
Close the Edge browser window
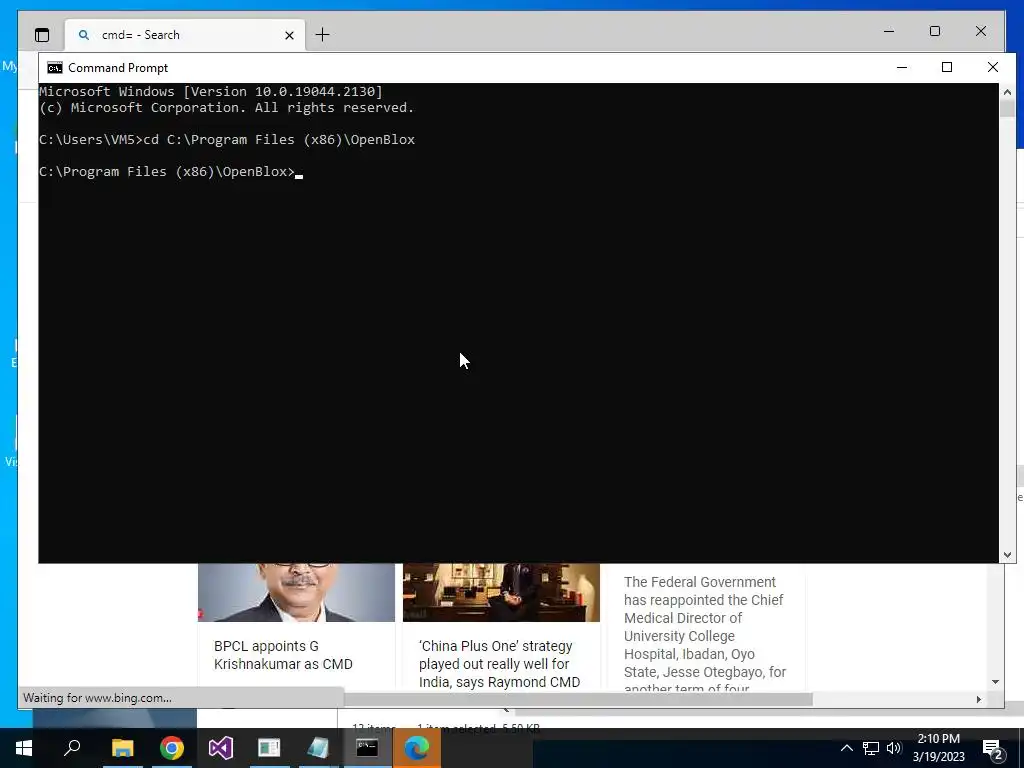[981, 31]
